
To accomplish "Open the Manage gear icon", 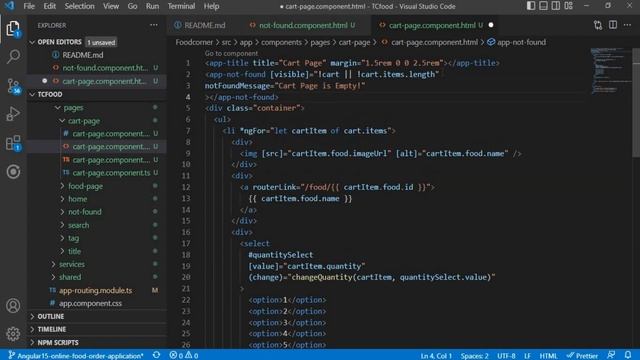I will 13,334.
